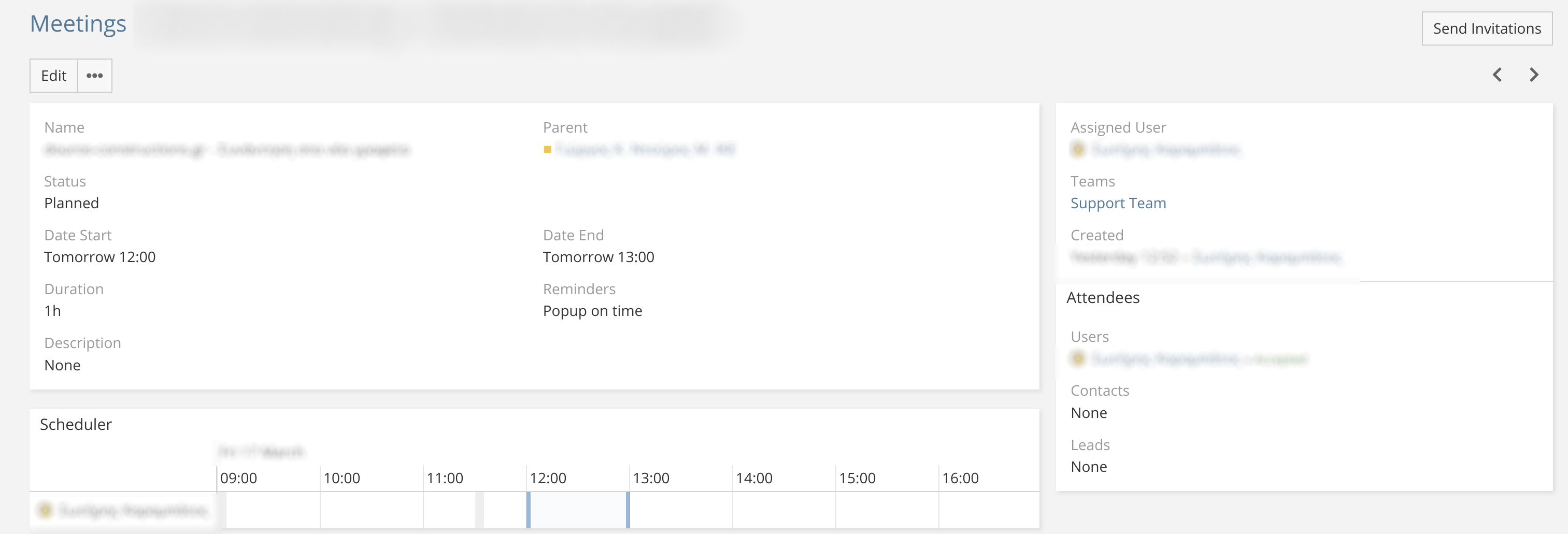The width and height of the screenshot is (1568, 534).
Task: Select the 12:00 meeting block in scheduler
Action: pyautogui.click(x=578, y=510)
